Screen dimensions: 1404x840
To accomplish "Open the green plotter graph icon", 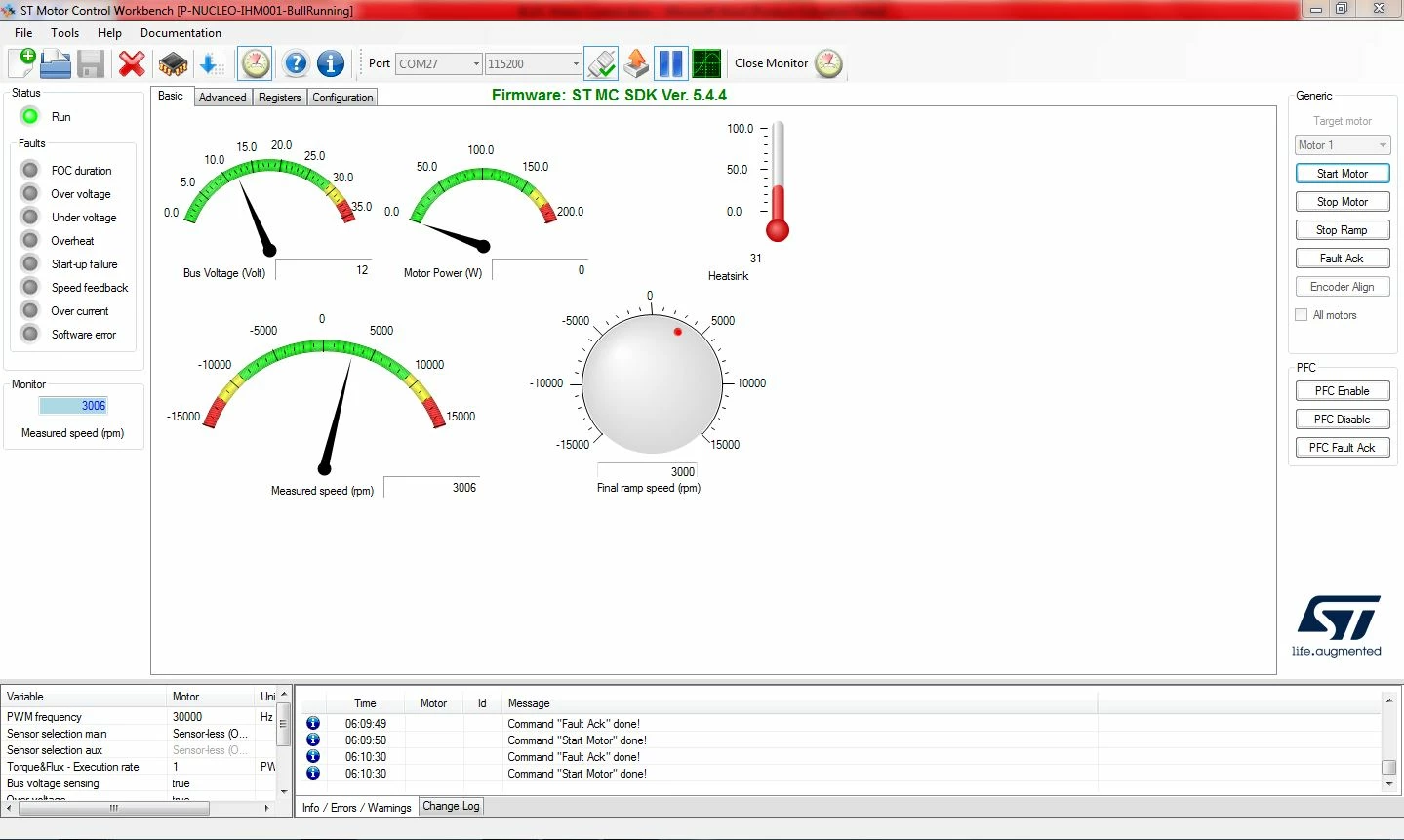I will [x=706, y=63].
